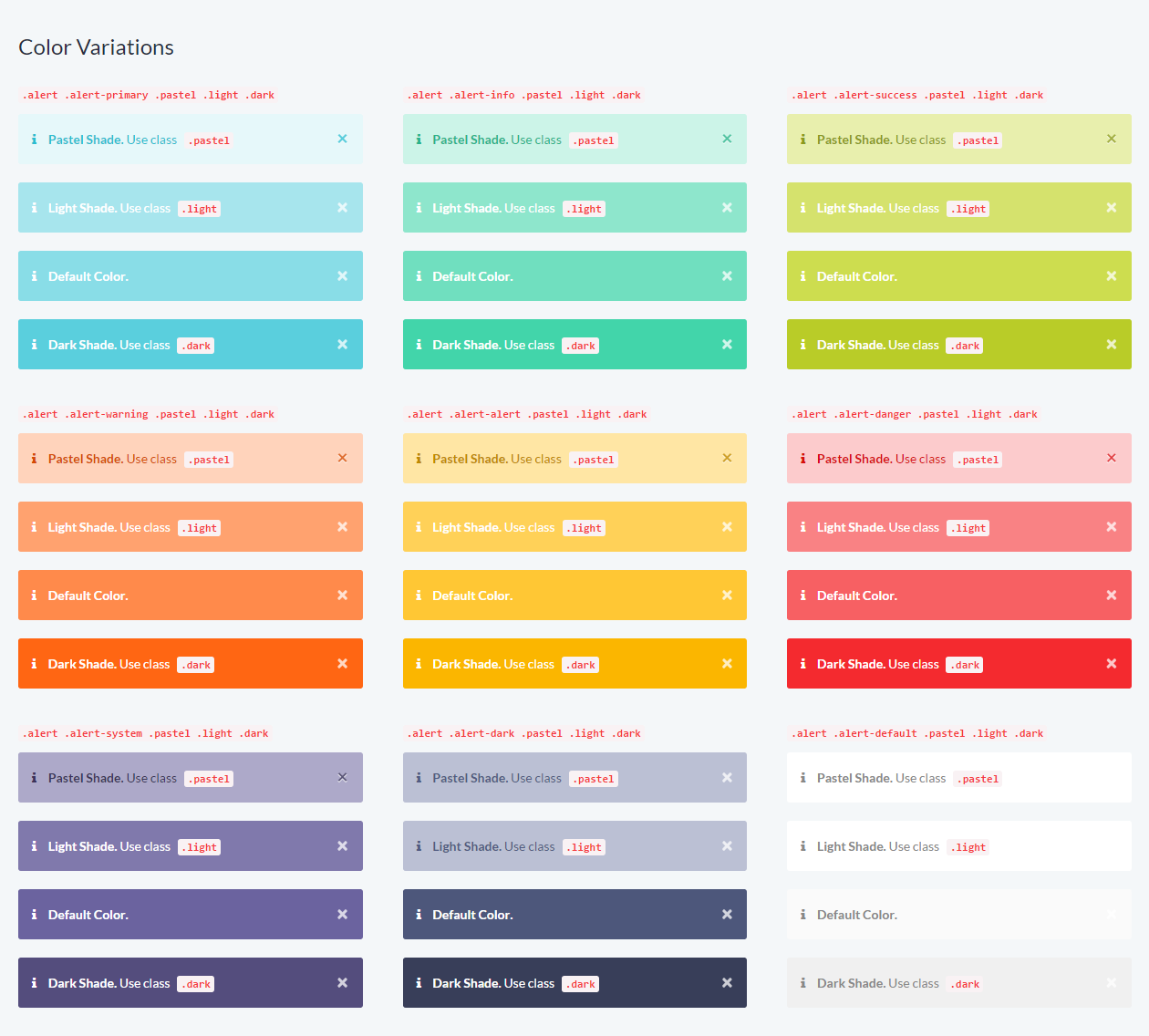This screenshot has height=1036, width=1149.
Task: Close the yellow Pastel Shade alert
Action: pyautogui.click(x=727, y=458)
